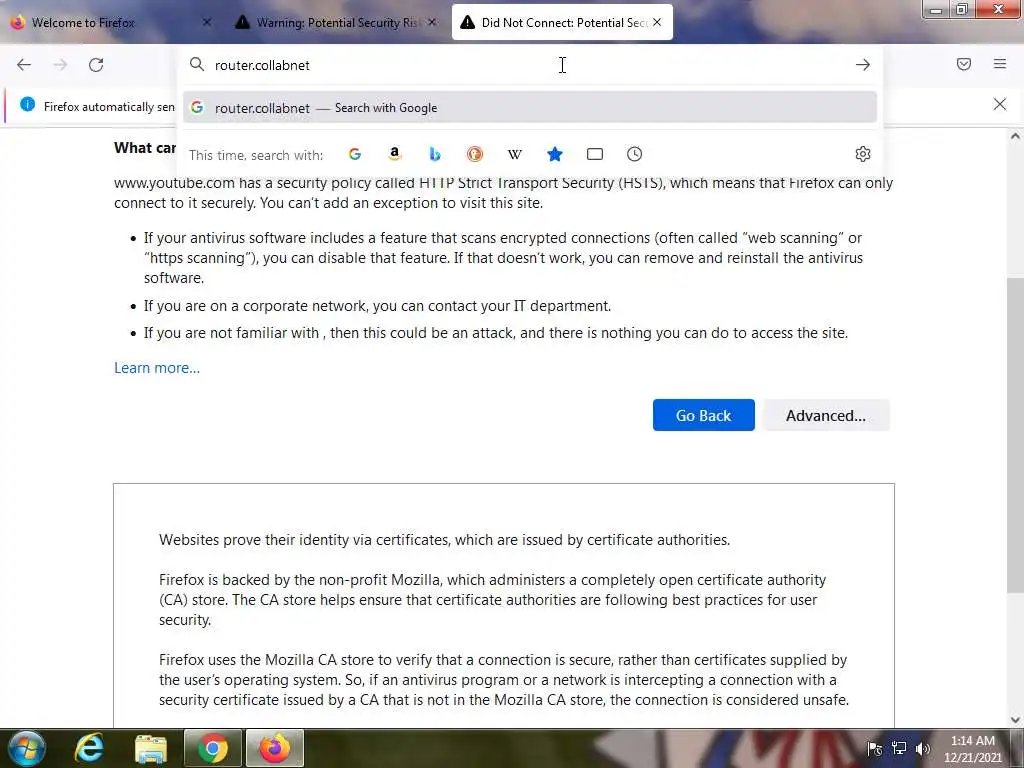The width and height of the screenshot is (1024, 768).
Task: Click the address bar text router.collabnet
Action: click(x=262, y=65)
